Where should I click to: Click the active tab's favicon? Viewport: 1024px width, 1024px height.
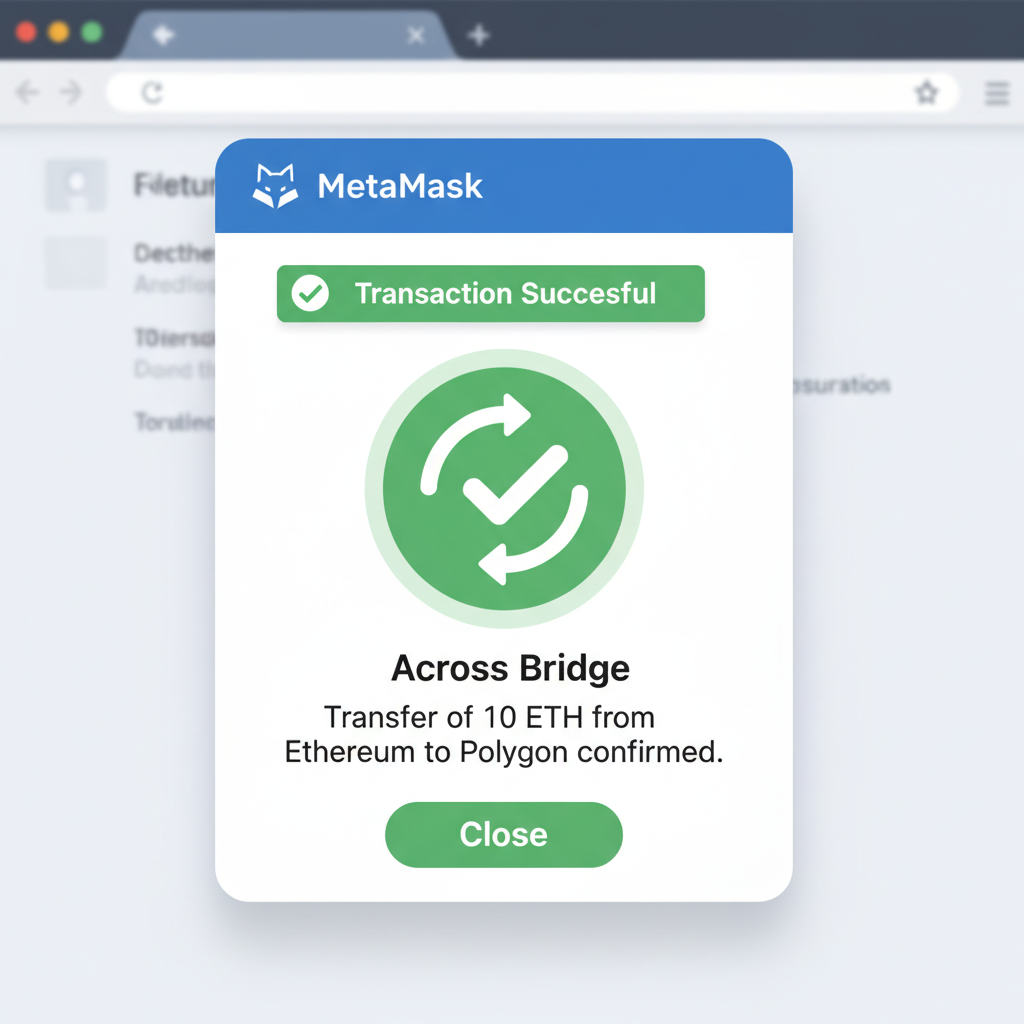click(x=161, y=33)
